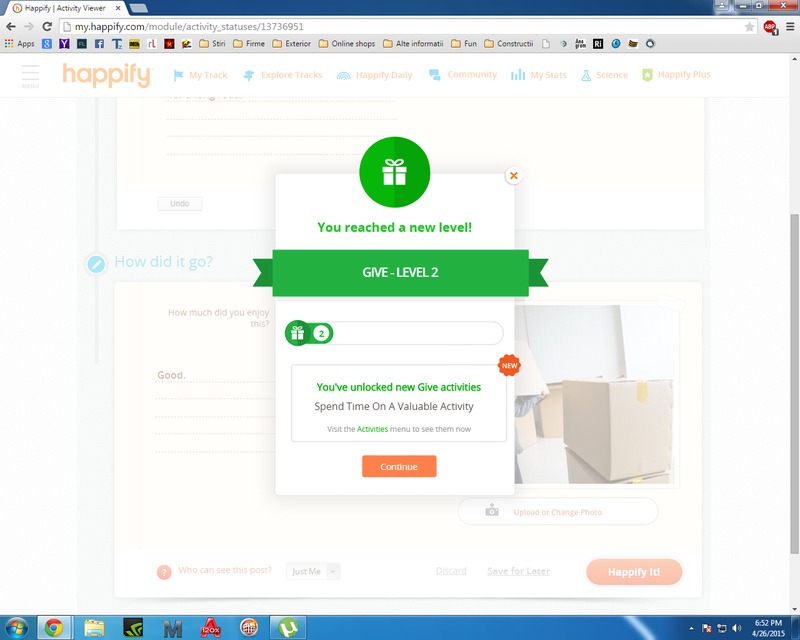
Task: Click the orange NEW badge
Action: coord(509,365)
